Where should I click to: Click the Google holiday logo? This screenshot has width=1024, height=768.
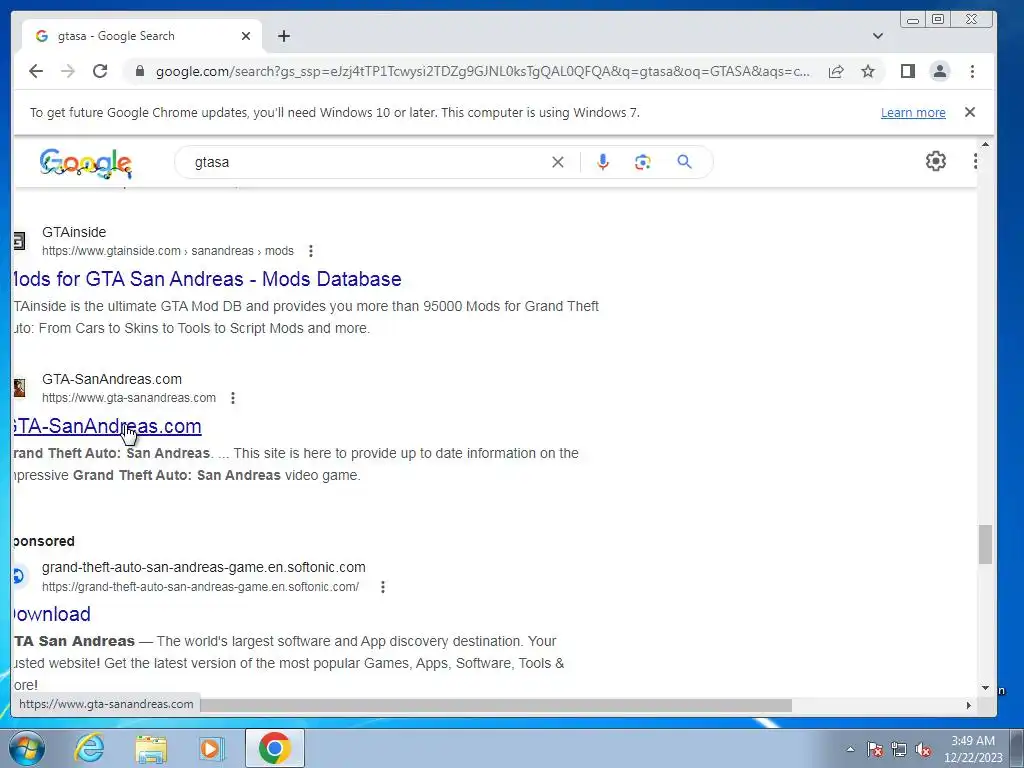click(86, 163)
